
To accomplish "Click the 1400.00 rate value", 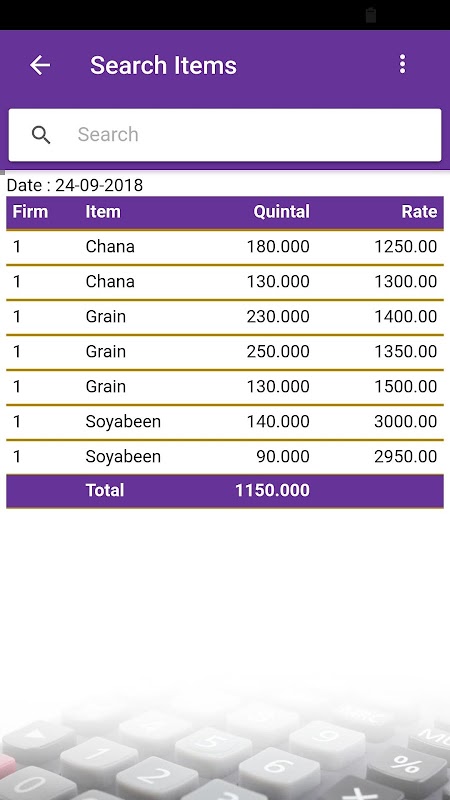I will click(x=406, y=317).
